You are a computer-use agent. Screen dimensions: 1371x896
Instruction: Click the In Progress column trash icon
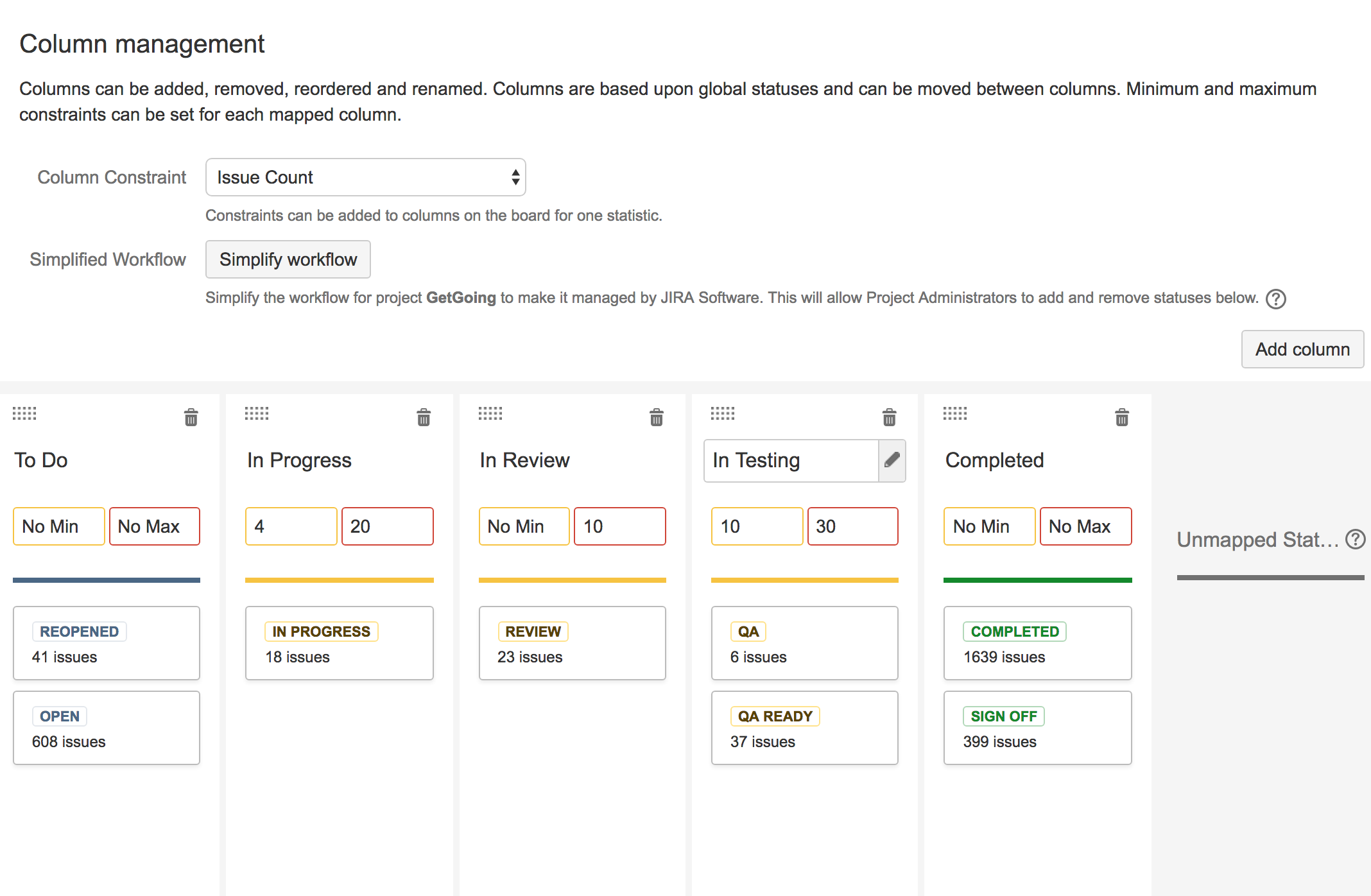(x=424, y=417)
